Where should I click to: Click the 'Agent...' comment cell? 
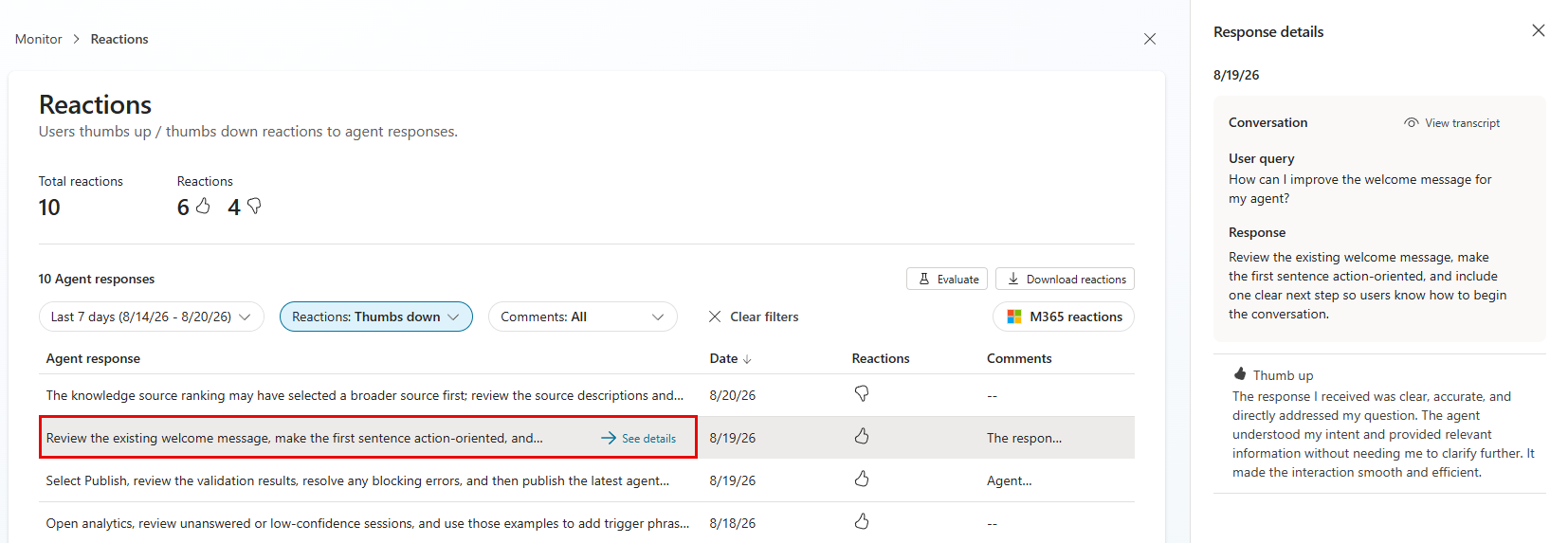[1009, 480]
